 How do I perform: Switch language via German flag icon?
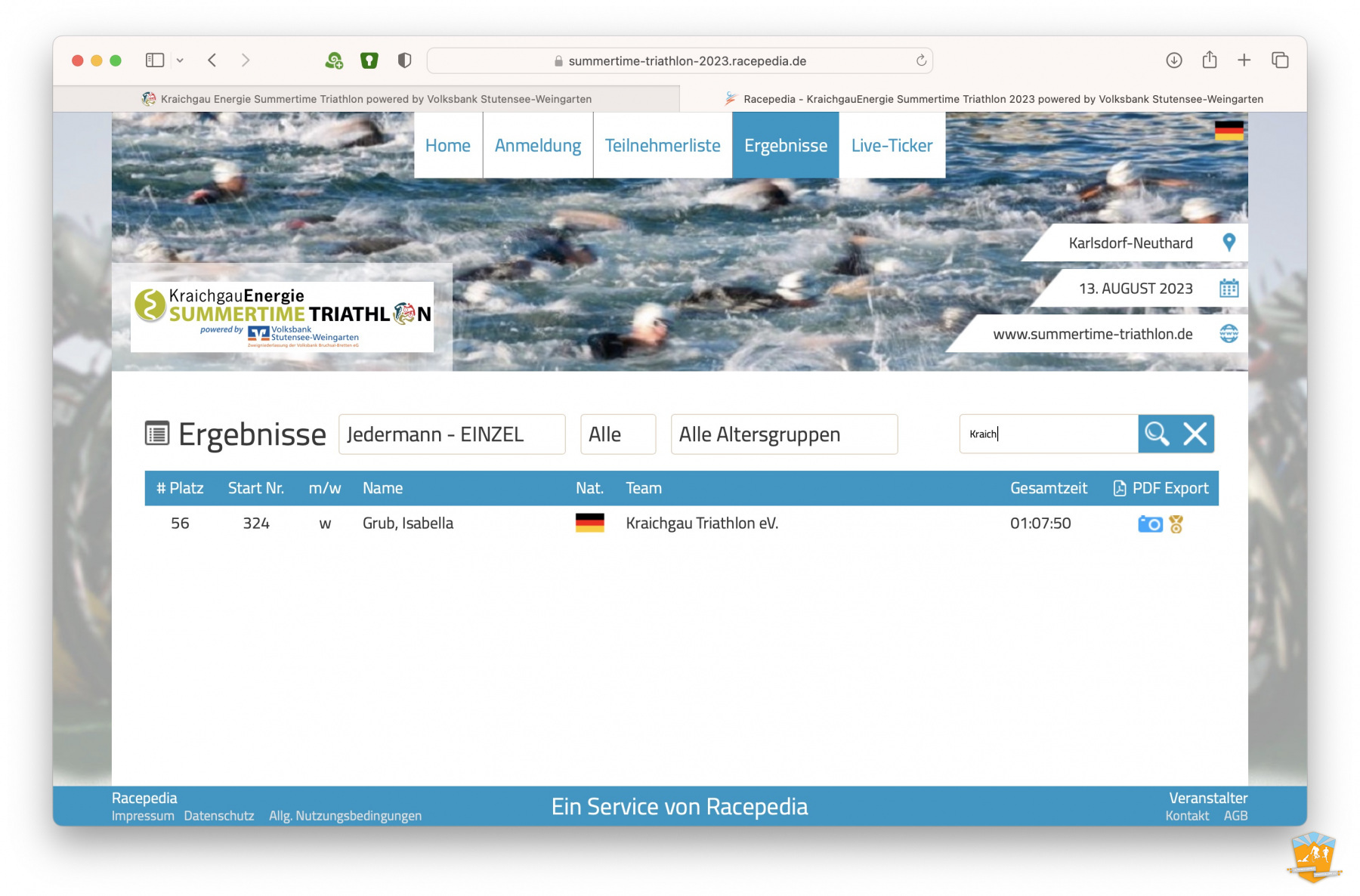[x=1229, y=131]
